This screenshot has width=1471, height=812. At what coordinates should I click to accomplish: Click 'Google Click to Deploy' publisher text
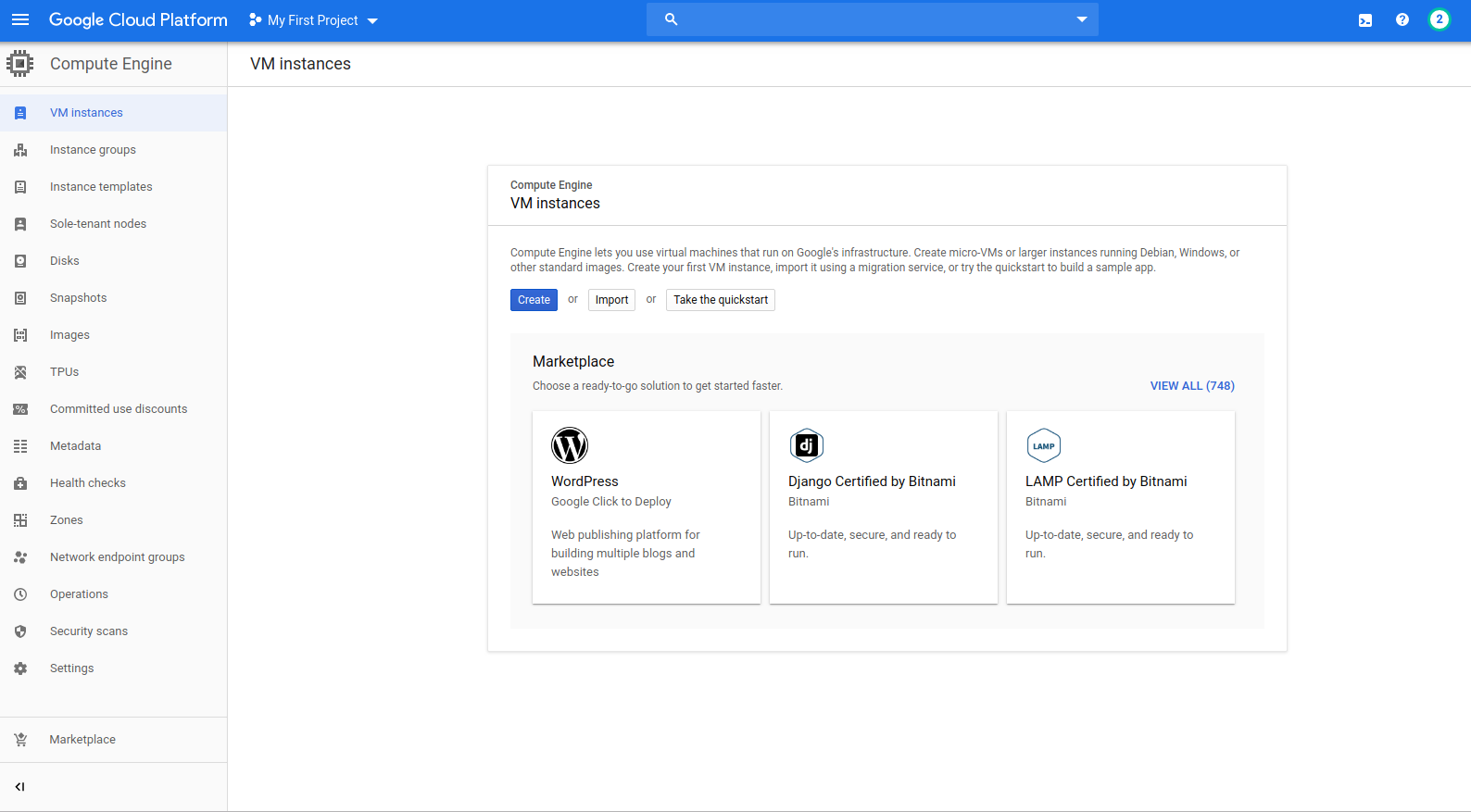611,502
